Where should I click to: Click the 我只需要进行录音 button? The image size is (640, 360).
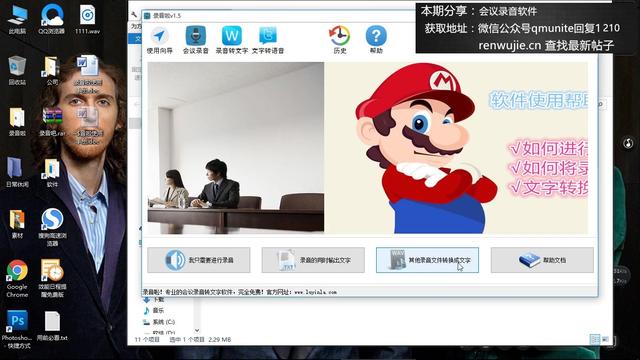click(199, 260)
